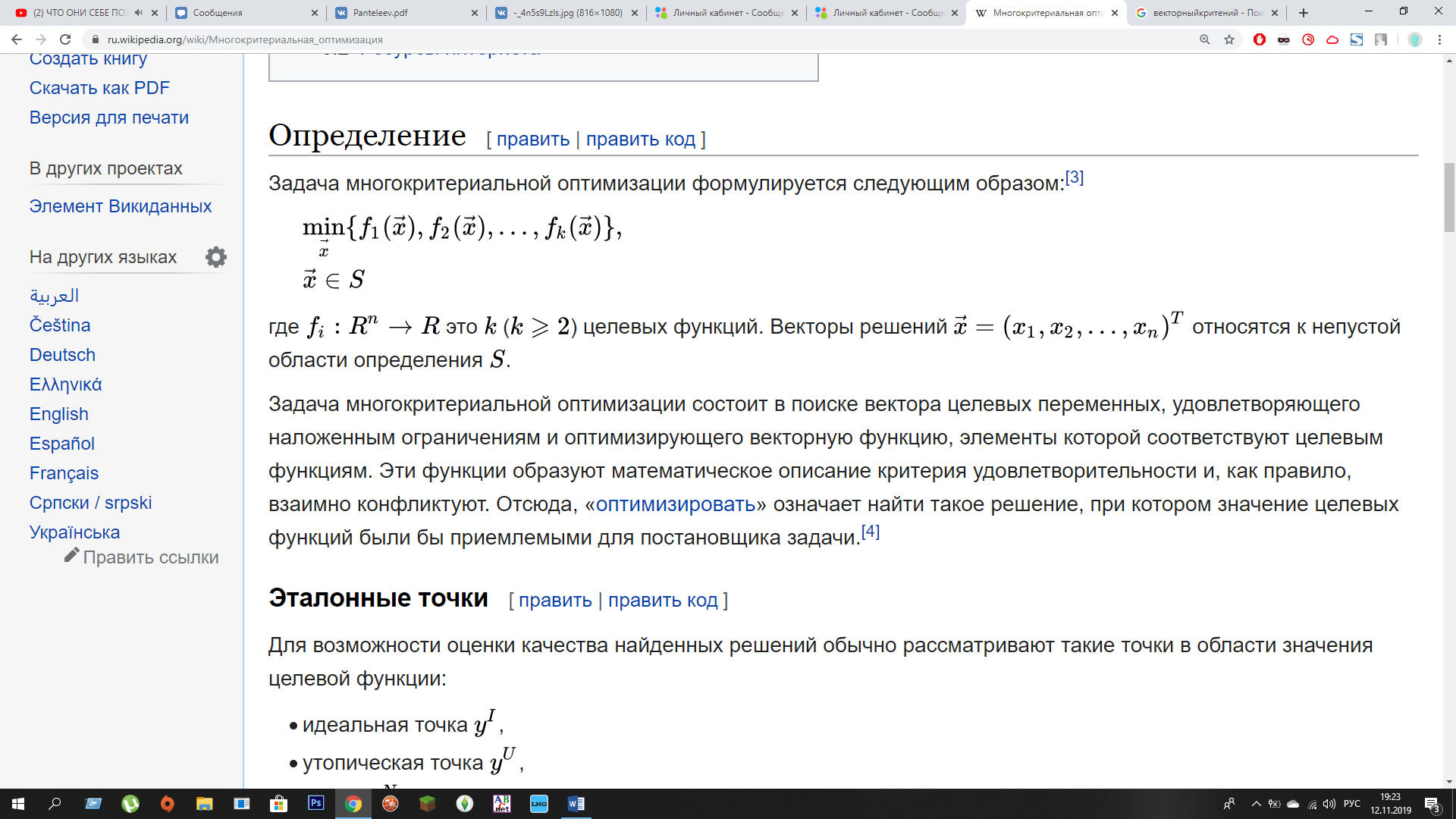Open File Explorer from the taskbar
Image resolution: width=1456 pixels, height=819 pixels.
click(x=205, y=804)
